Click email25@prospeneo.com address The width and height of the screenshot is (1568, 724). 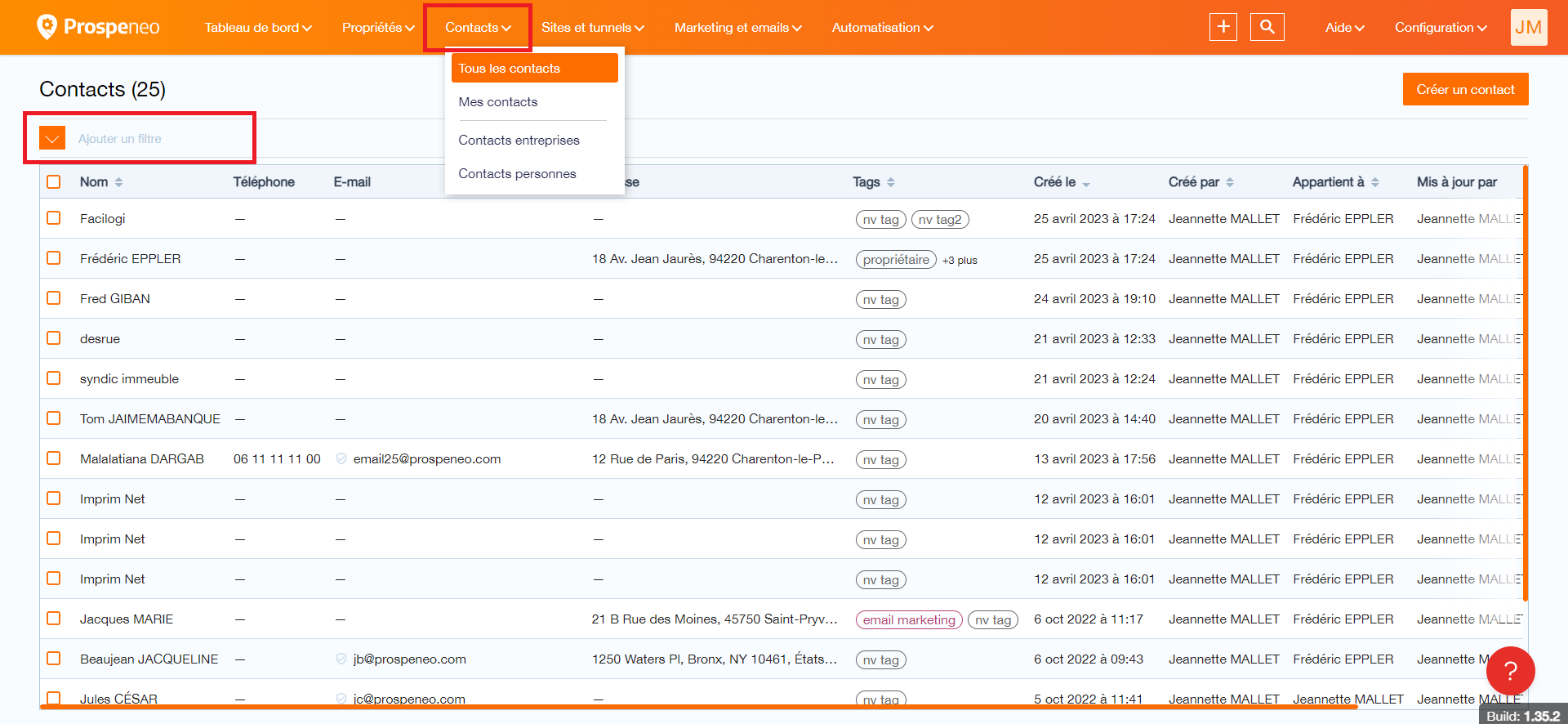click(x=427, y=458)
